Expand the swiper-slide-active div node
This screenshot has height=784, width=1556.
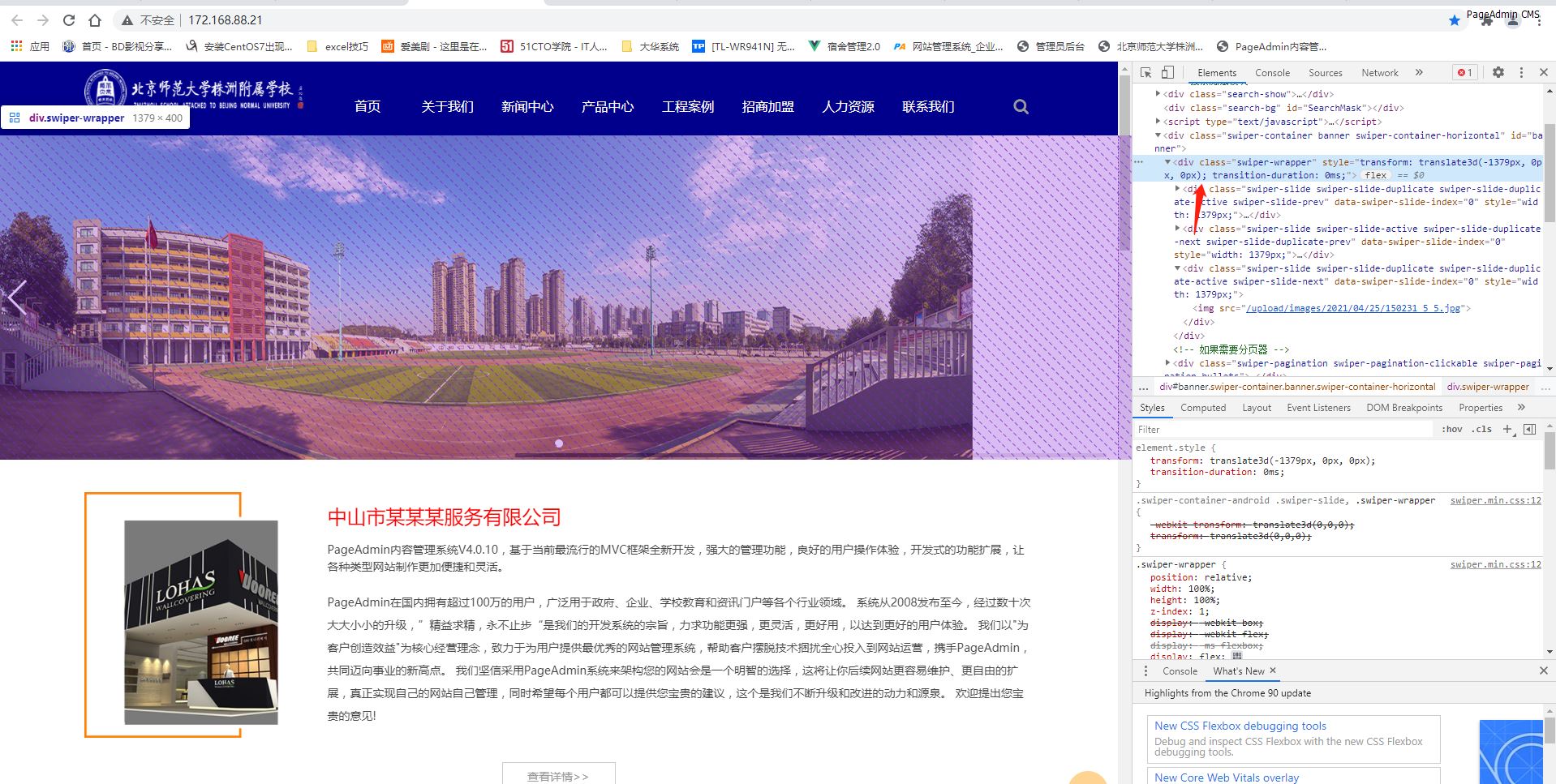1177,229
